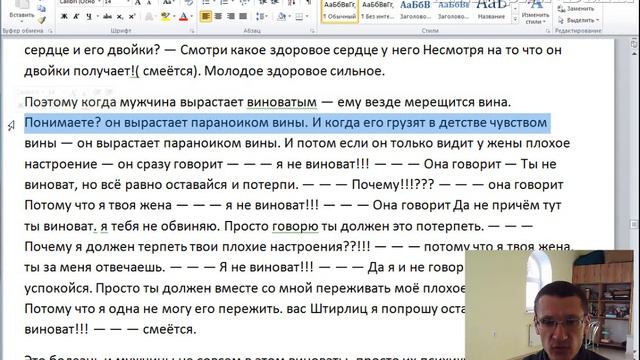Open the Выделить dropdown

[x=578, y=20]
